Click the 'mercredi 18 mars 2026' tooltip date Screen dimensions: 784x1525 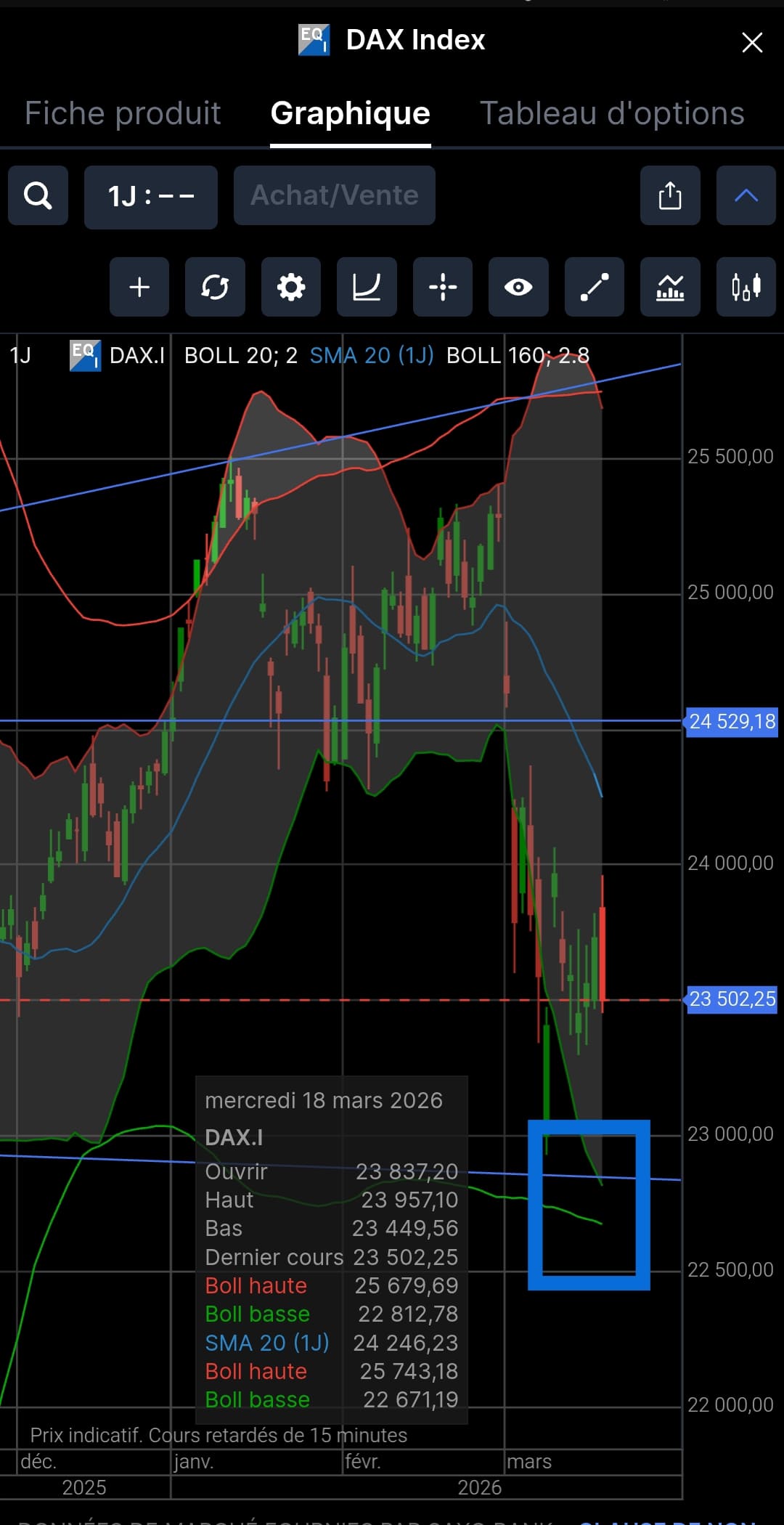click(324, 1101)
